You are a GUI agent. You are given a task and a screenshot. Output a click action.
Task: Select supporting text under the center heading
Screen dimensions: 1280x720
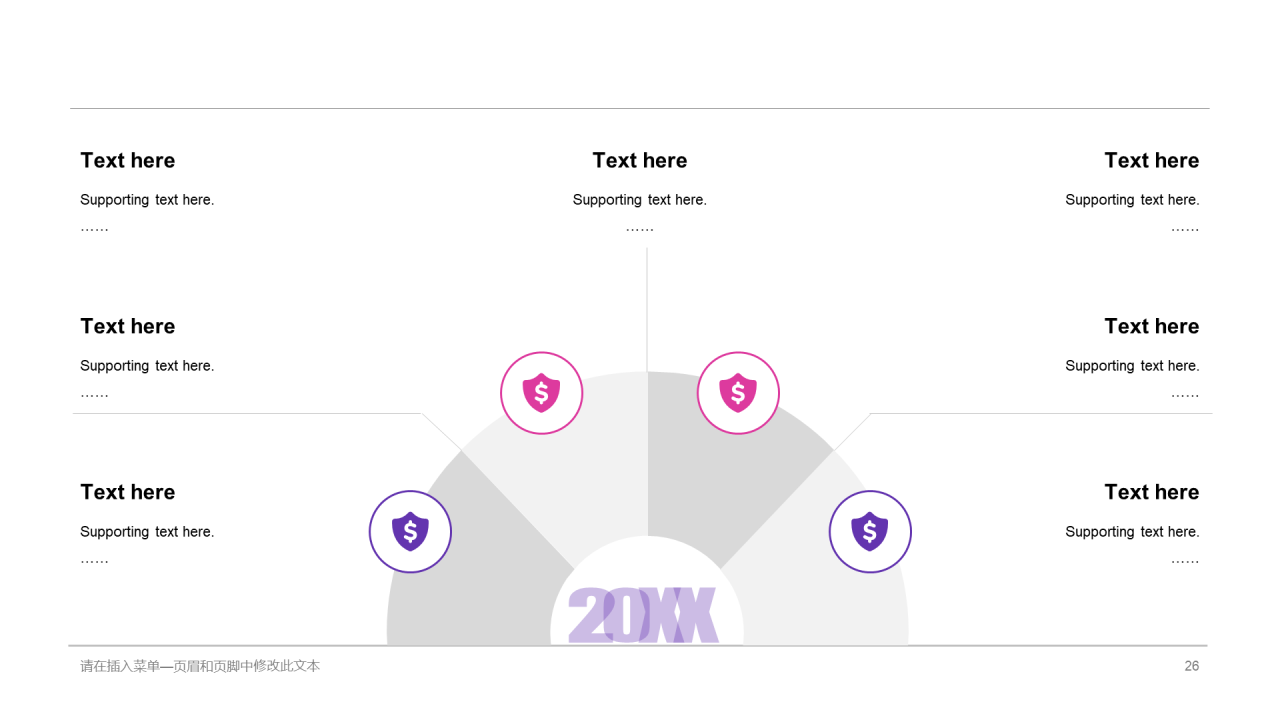point(640,200)
